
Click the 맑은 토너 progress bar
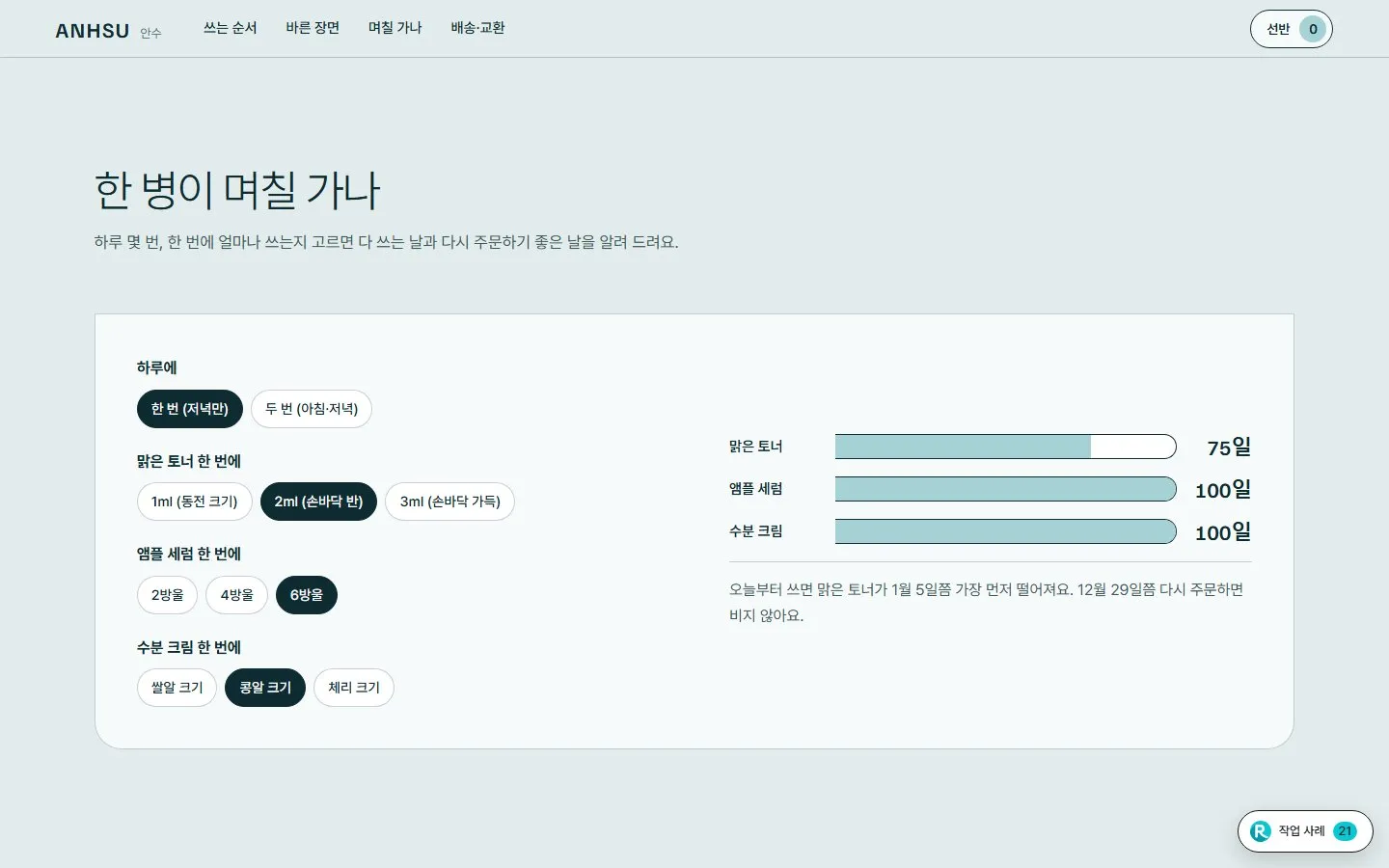[1006, 447]
